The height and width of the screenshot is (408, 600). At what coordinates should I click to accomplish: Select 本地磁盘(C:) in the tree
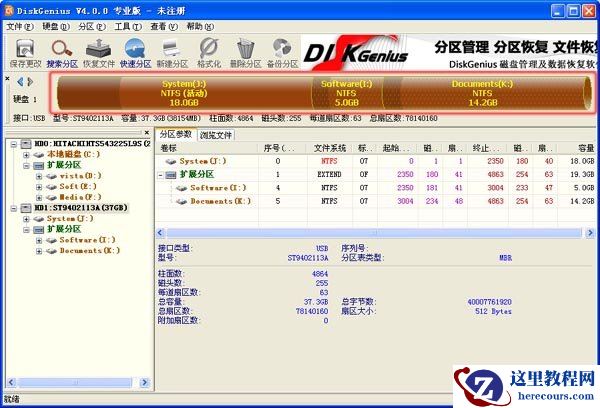73,154
